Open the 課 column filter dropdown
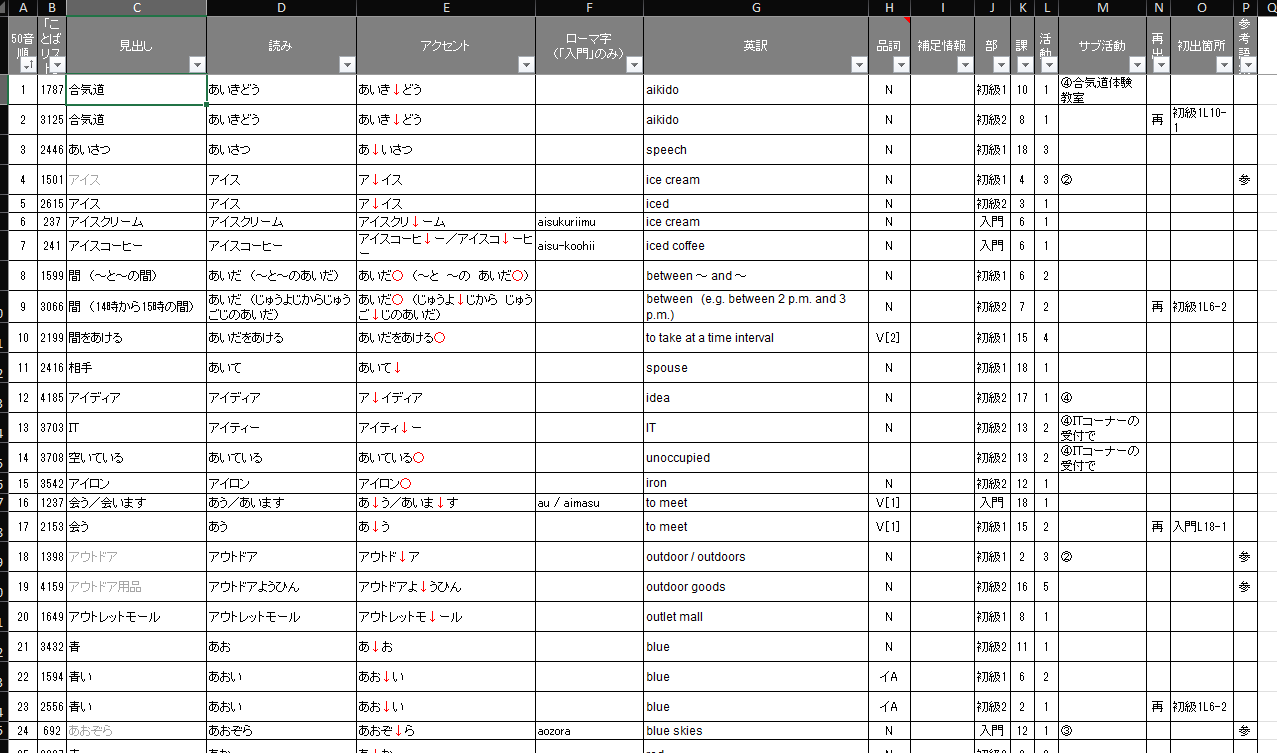The height and width of the screenshot is (753, 1277). pyautogui.click(x=1023, y=65)
